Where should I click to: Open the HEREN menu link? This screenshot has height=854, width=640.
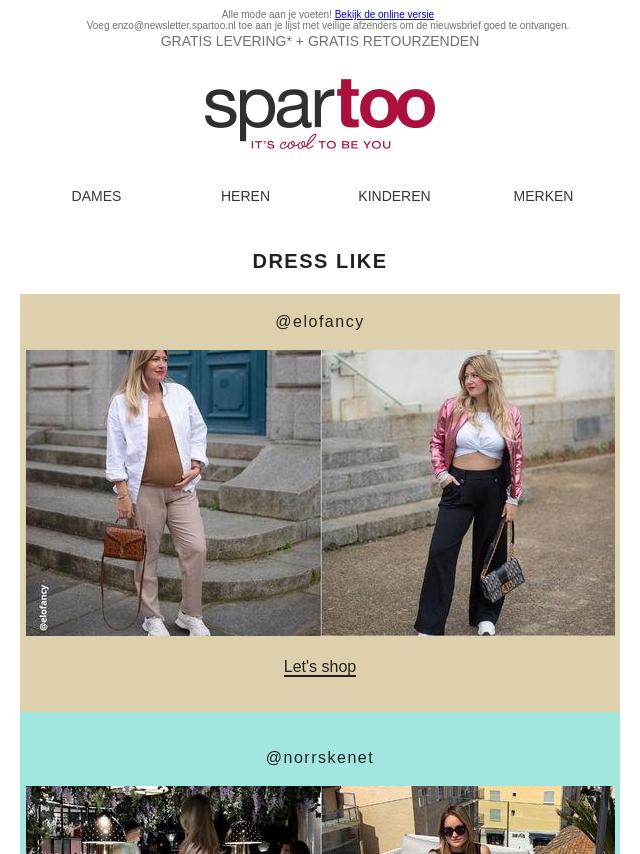(245, 196)
